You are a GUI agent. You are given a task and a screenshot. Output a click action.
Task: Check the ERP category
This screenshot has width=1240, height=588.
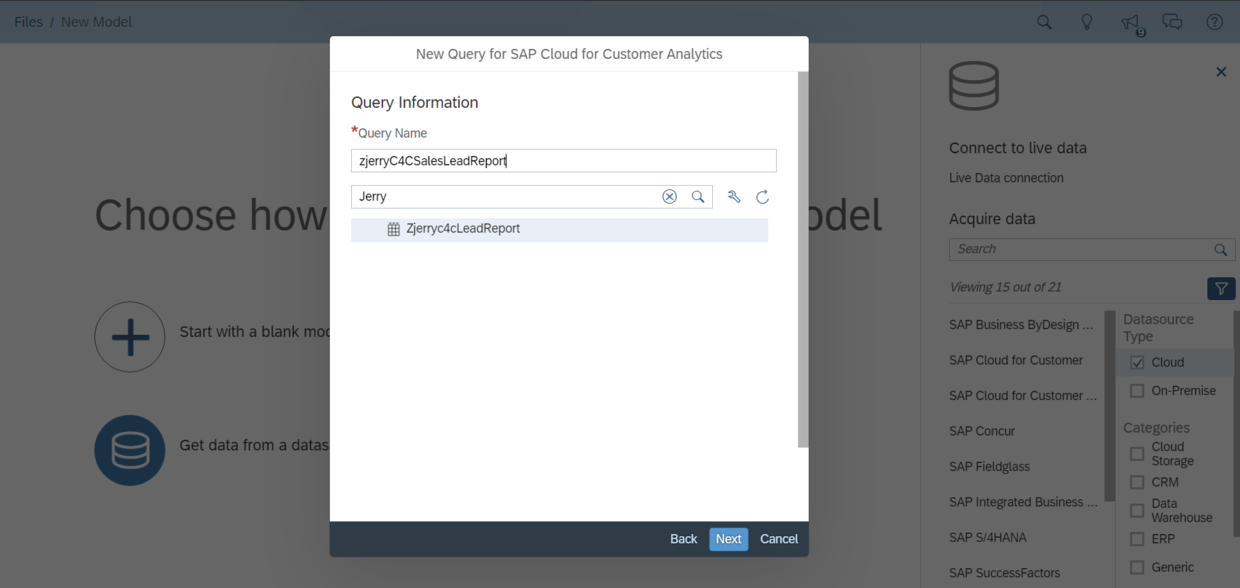pos(1137,539)
